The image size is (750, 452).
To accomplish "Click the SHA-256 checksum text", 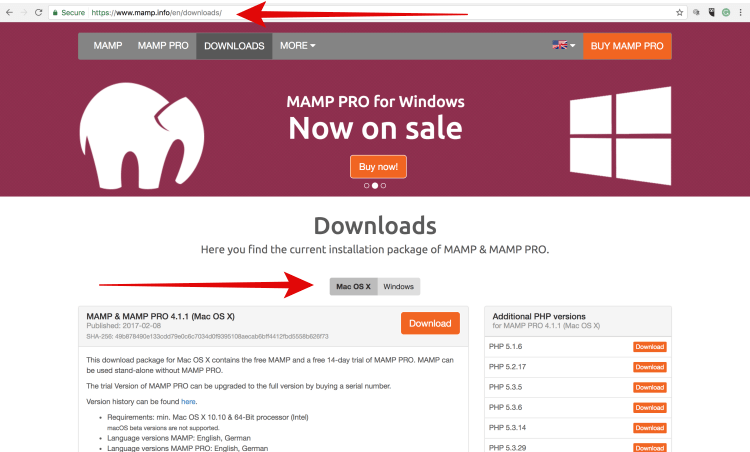I will (207, 337).
